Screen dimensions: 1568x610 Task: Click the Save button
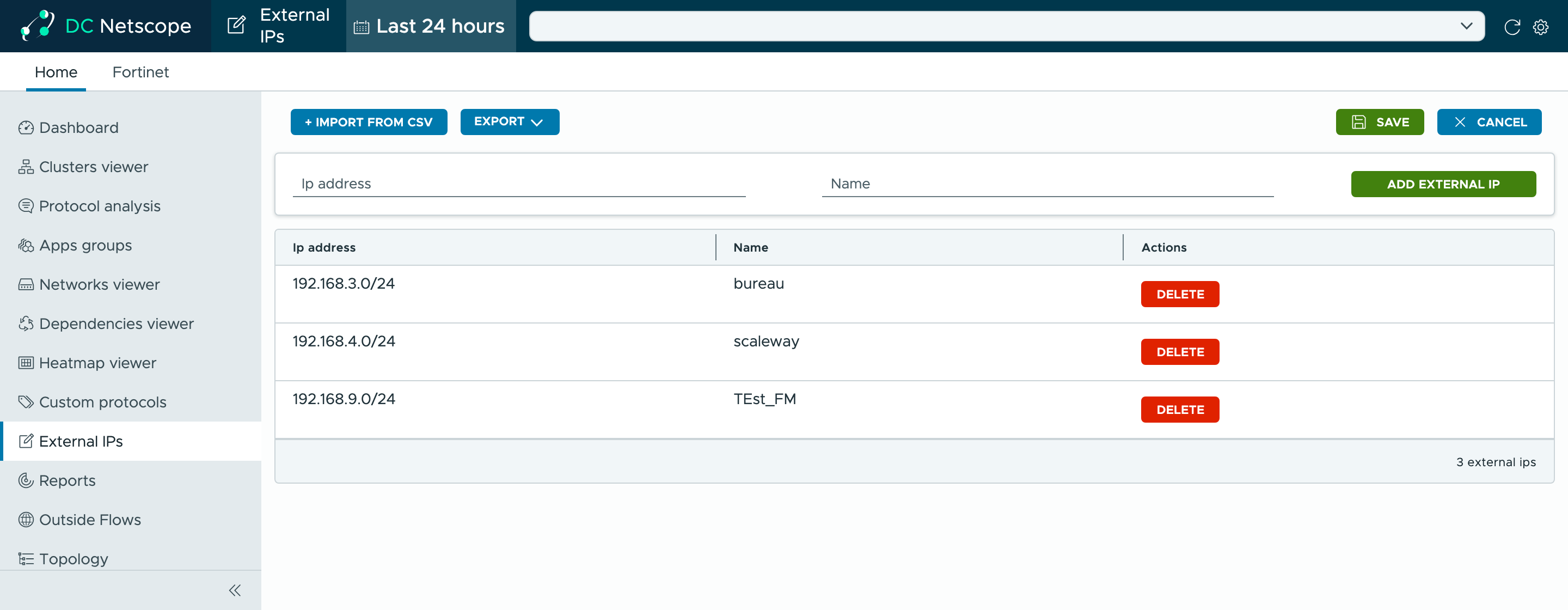(x=1379, y=122)
